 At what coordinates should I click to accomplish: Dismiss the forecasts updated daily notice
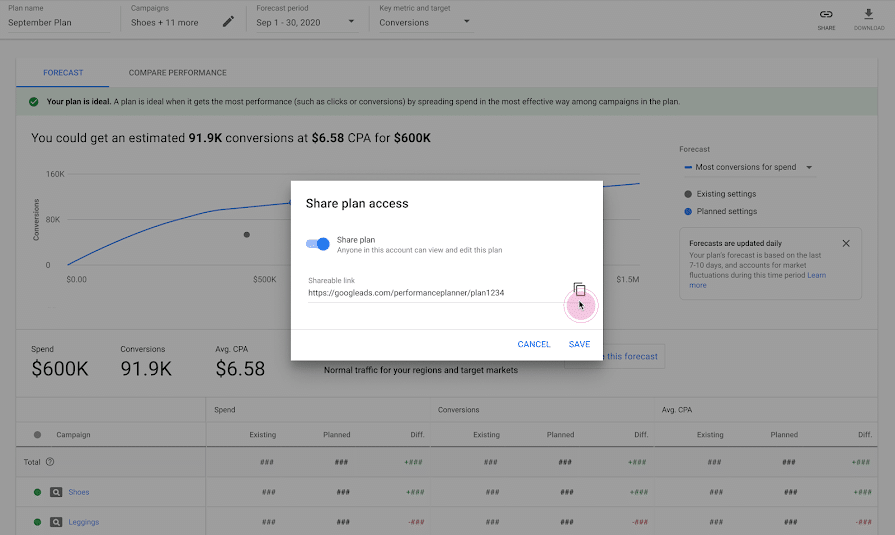click(x=846, y=243)
